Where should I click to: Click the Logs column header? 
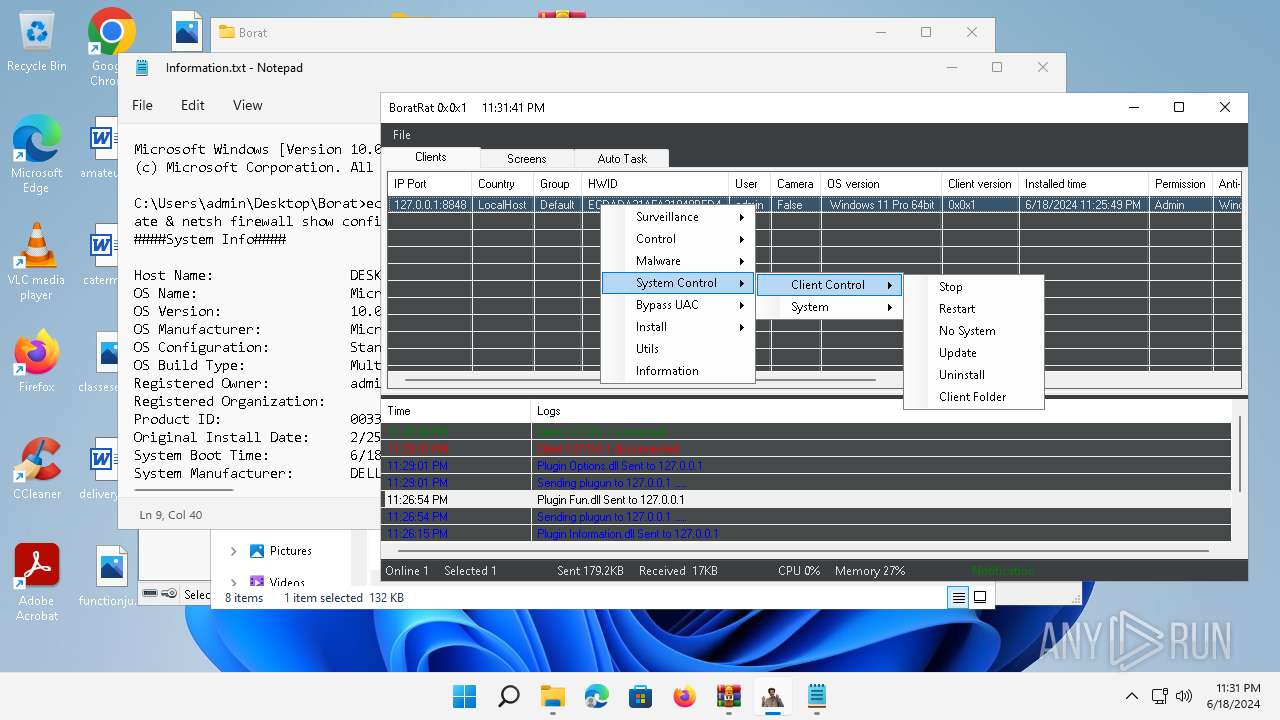click(880, 411)
